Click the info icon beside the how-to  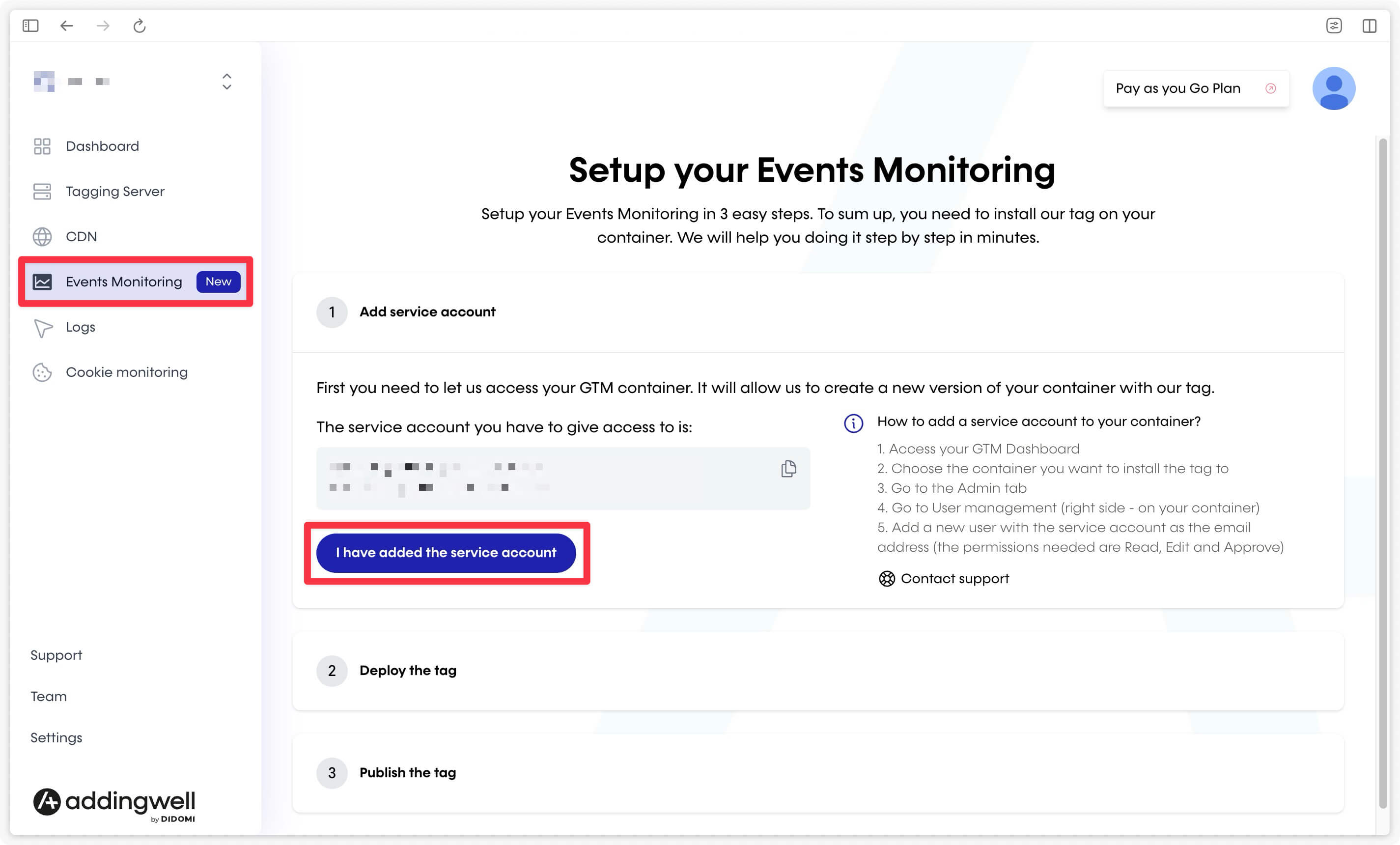853,423
